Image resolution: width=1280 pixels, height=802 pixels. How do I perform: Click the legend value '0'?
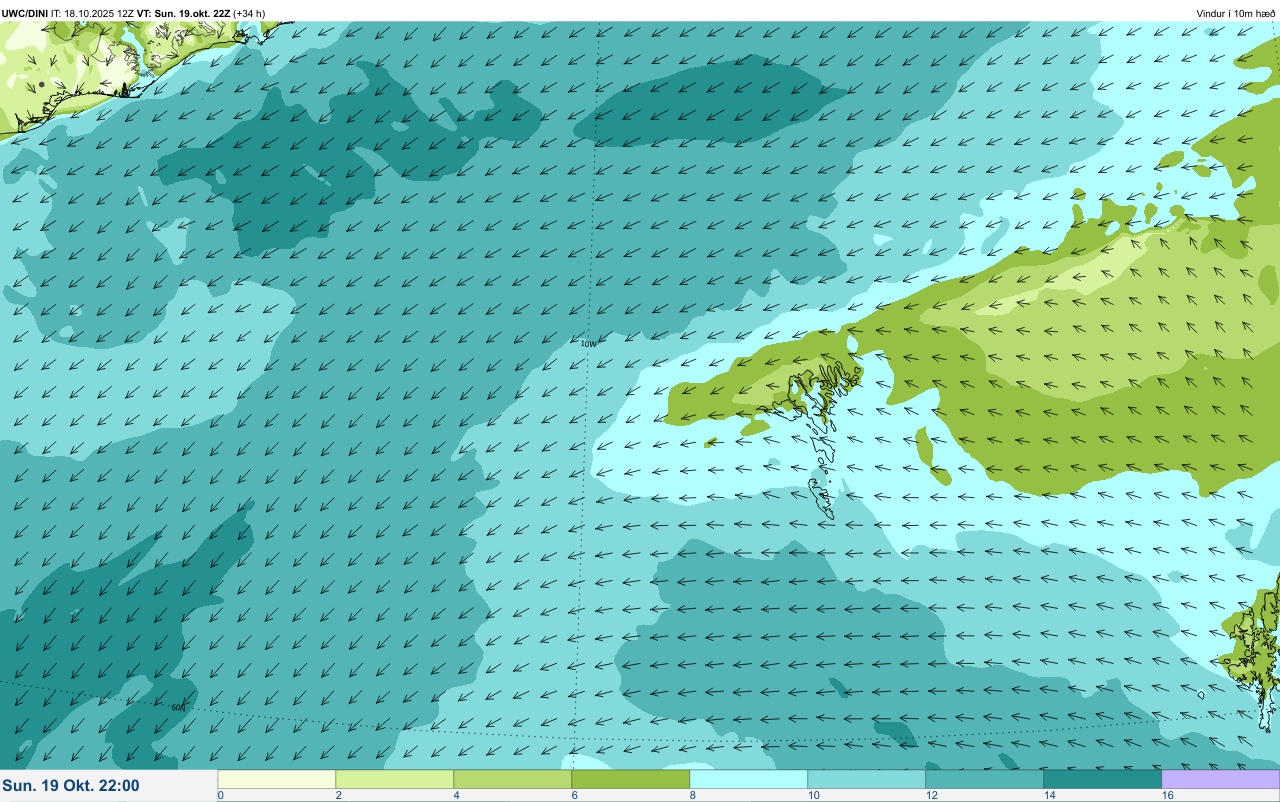click(220, 795)
